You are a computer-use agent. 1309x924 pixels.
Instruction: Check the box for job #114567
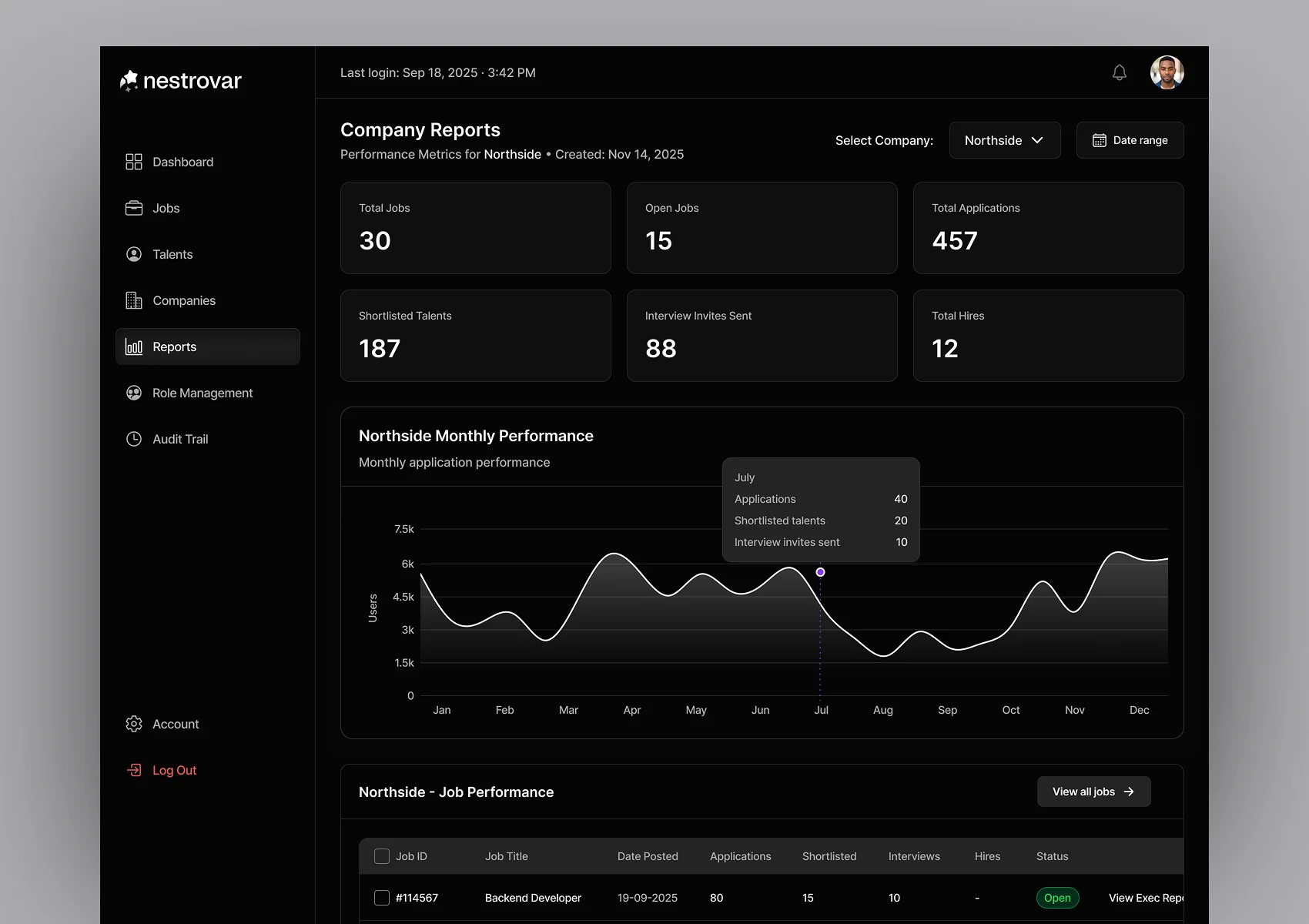tap(382, 898)
